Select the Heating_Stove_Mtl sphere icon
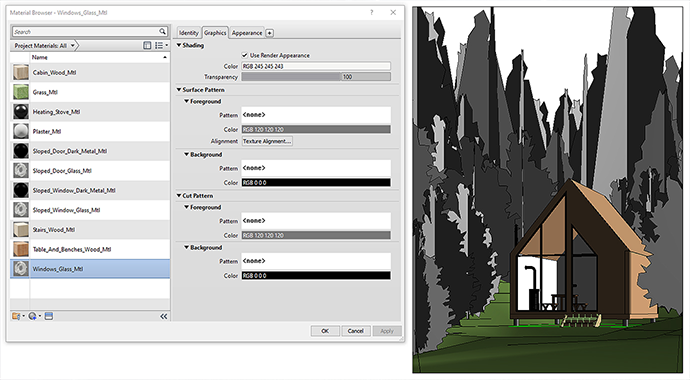Image resolution: width=690 pixels, height=380 pixels. 21,112
